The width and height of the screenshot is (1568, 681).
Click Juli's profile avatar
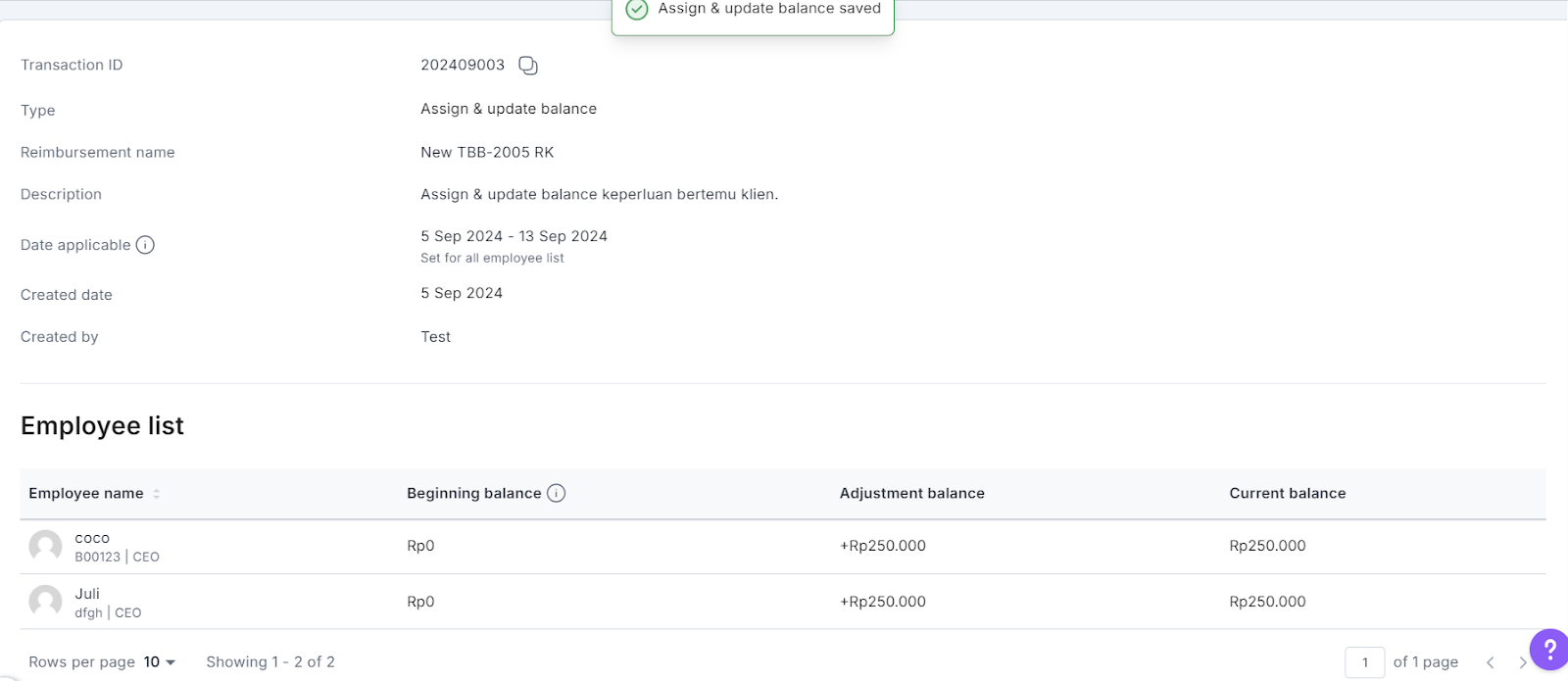click(45, 602)
